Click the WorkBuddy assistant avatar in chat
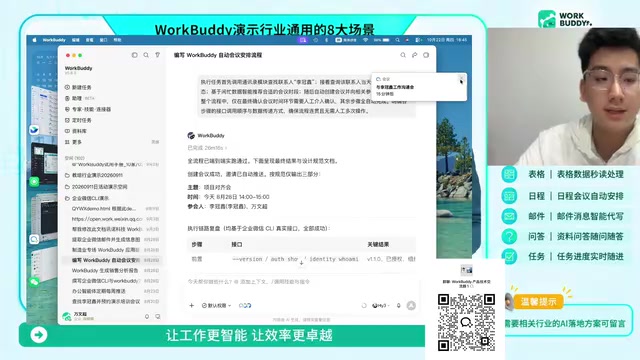Viewport: 640px width, 360px height. [191, 136]
